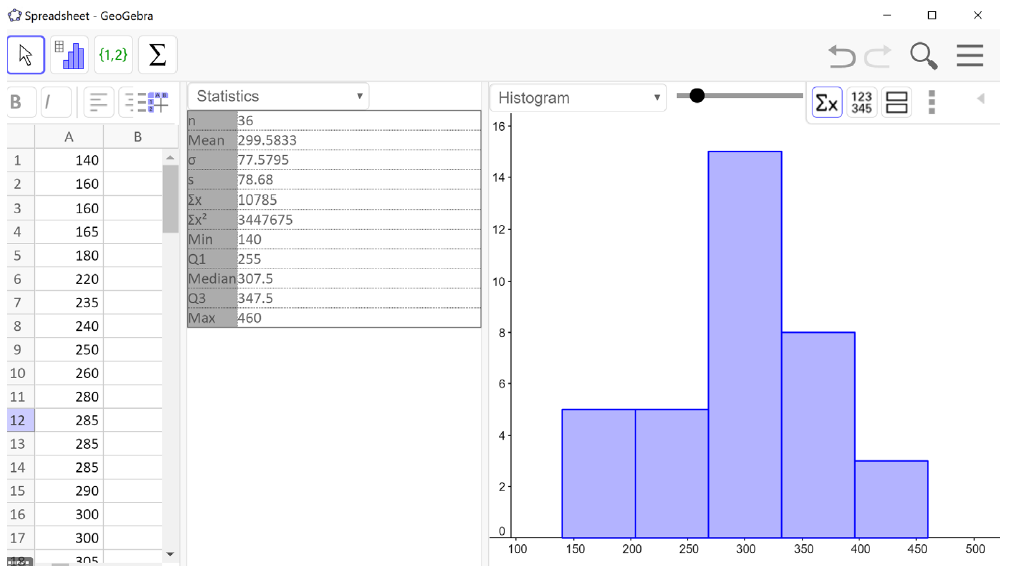1009x566 pixels.
Task: Toggle Show Data 123 345 button
Action: coord(862,102)
